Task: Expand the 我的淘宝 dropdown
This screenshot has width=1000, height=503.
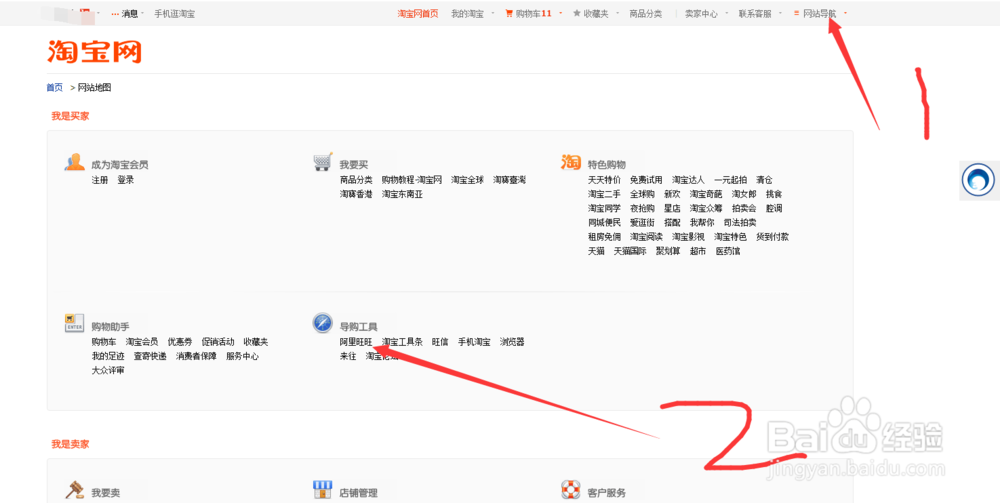Action: pos(492,13)
